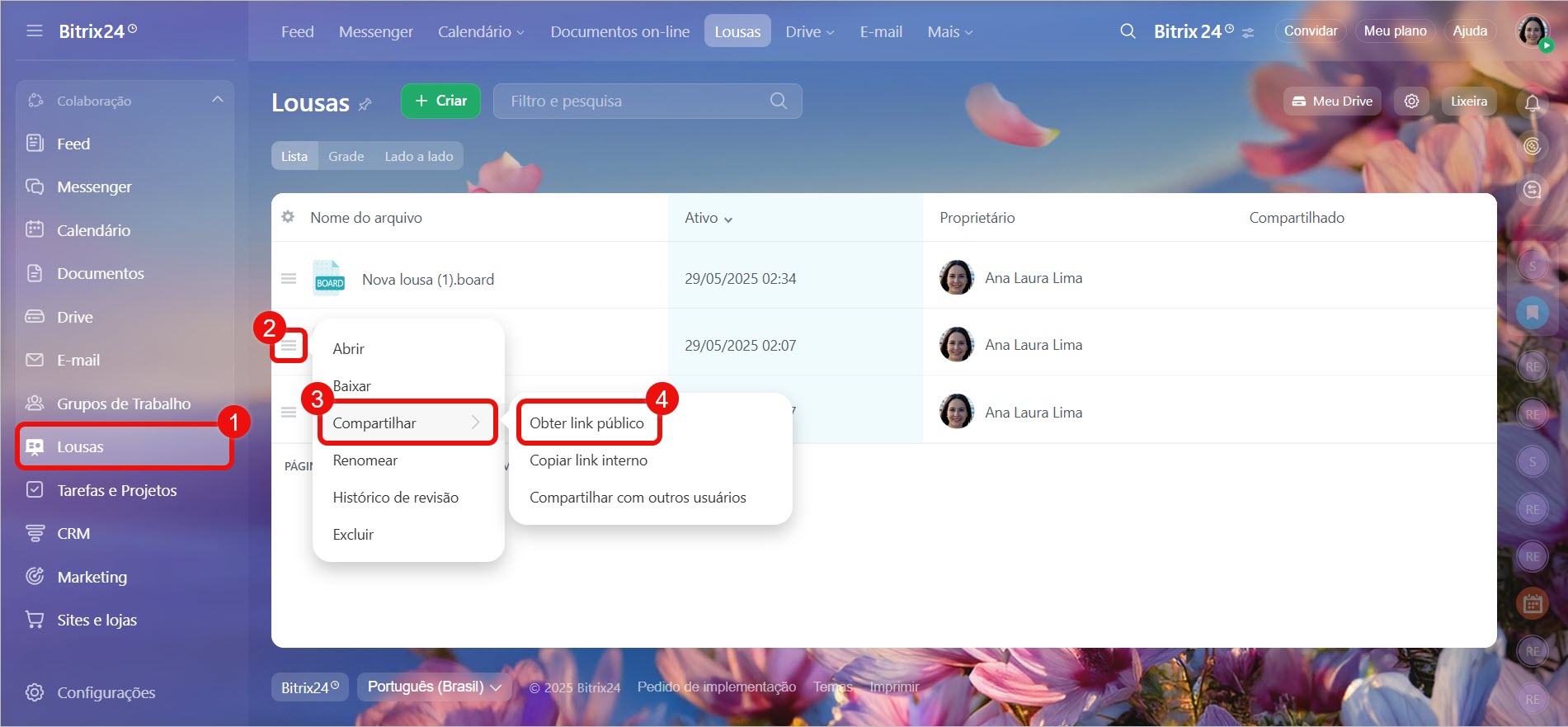Select Lousas in the sidebar

coord(125,446)
